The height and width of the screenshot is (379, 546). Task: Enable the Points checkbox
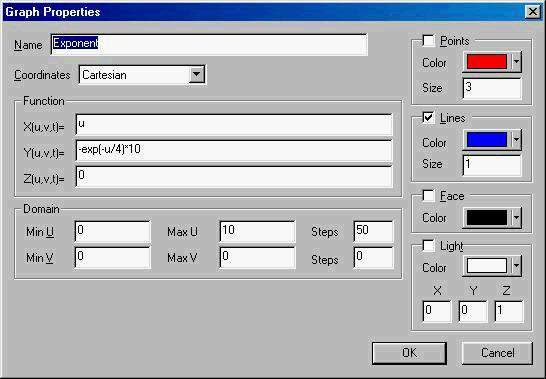[428, 41]
